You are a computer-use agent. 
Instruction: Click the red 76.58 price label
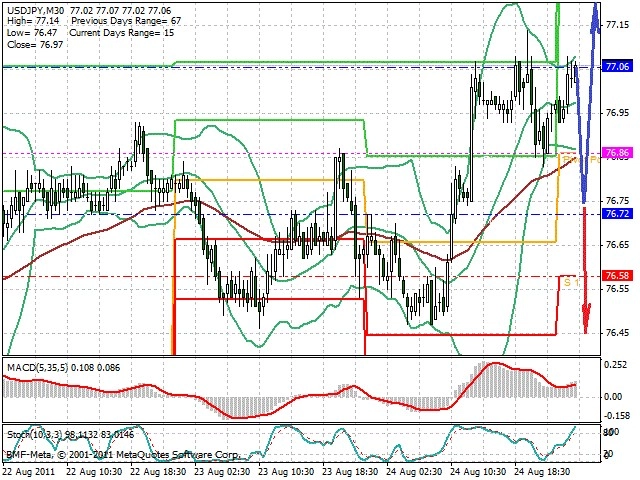click(x=618, y=276)
